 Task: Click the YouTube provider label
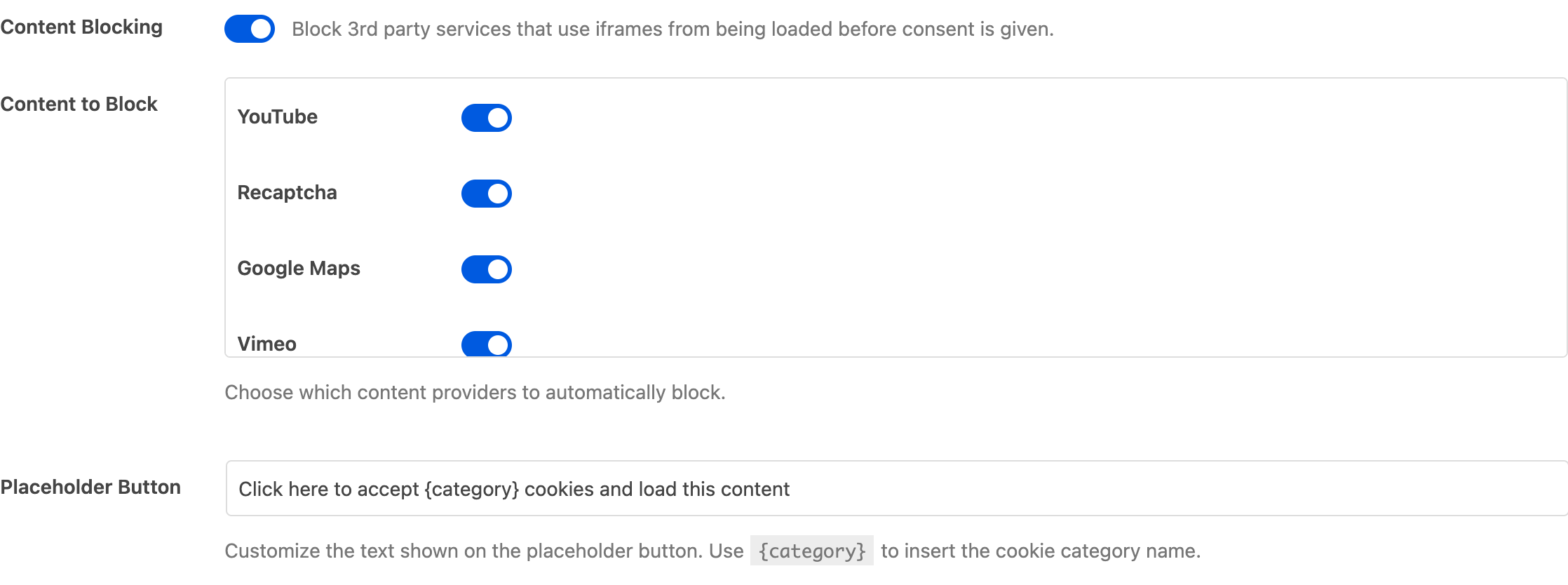pos(277,117)
